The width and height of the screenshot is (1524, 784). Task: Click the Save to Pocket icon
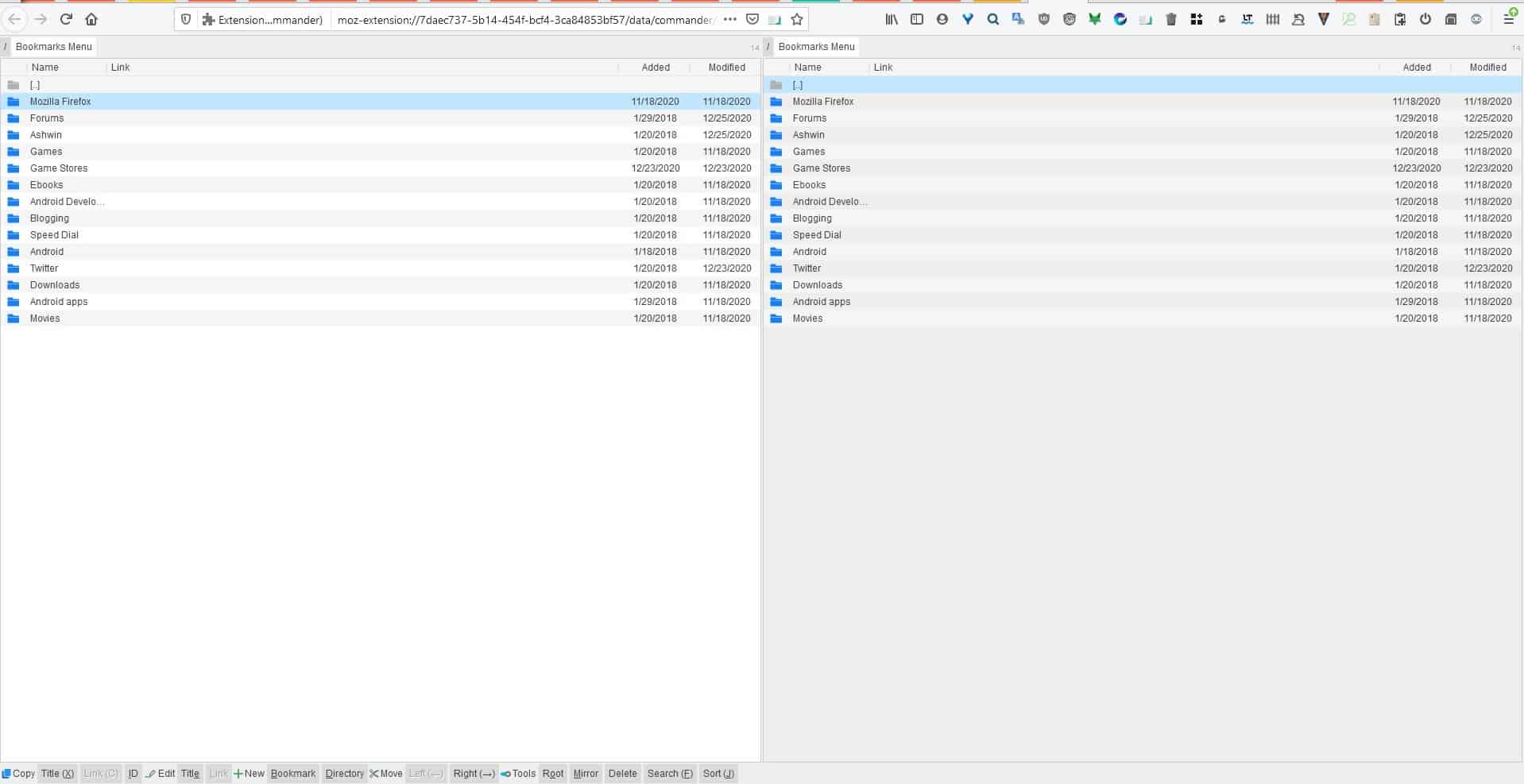click(752, 18)
